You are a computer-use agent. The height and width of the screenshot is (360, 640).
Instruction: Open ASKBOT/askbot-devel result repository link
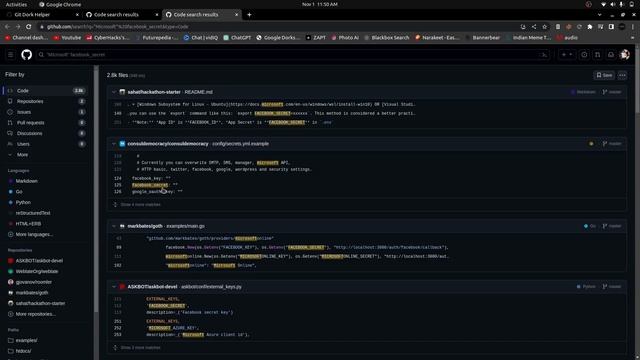[152, 287]
